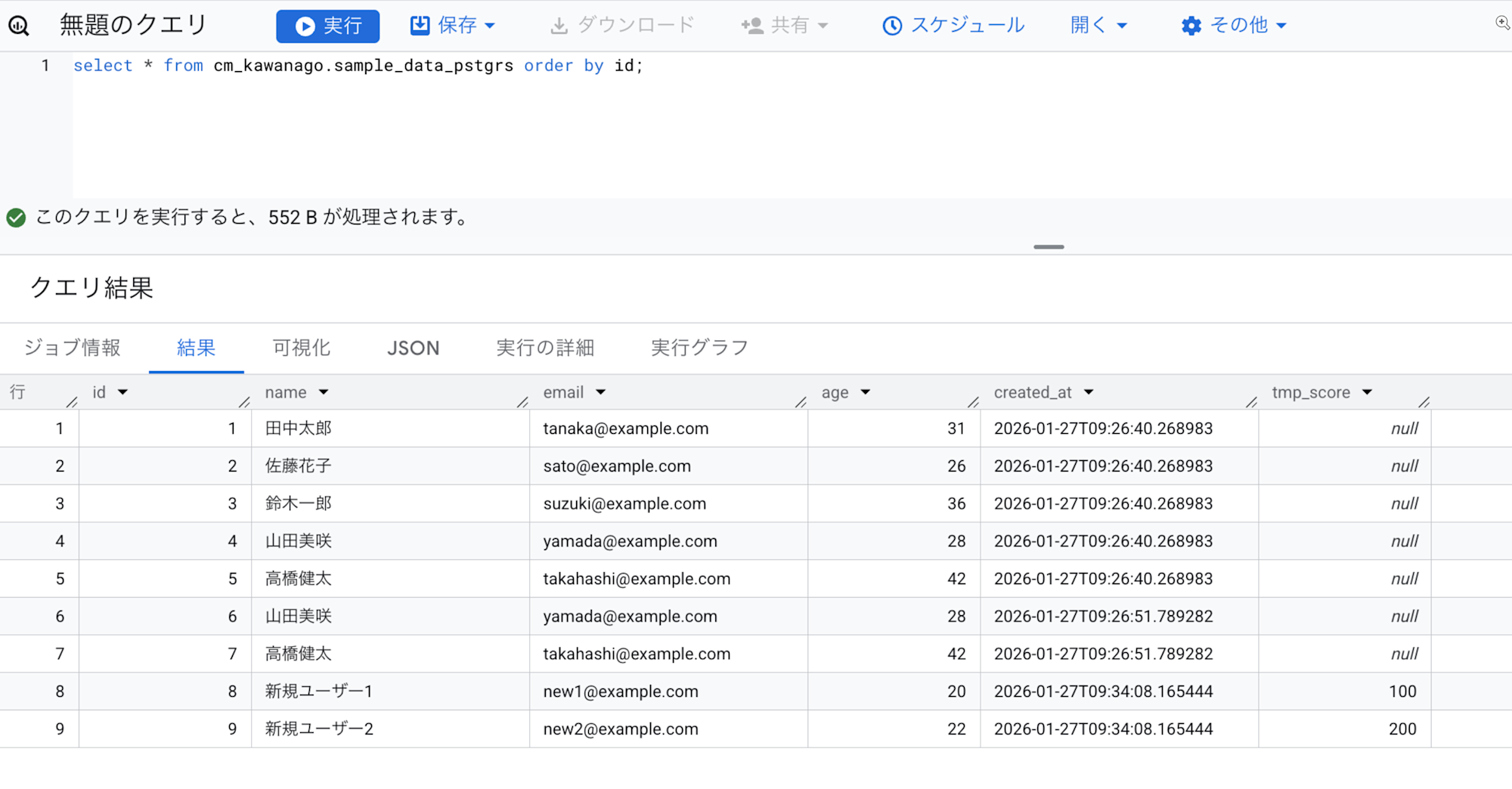Screen dimensions: 1512x789
Task: Click the 共有 share people icon
Action: [752, 26]
